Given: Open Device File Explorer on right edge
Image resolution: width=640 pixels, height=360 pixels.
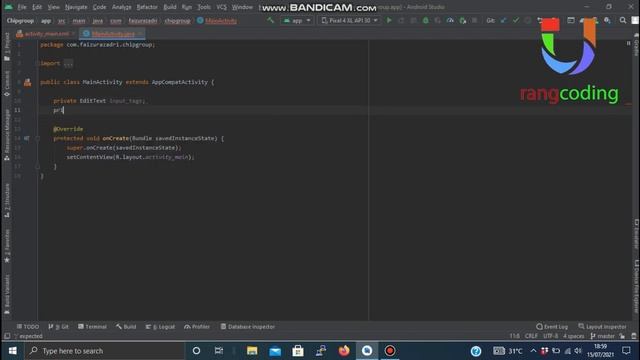Looking at the screenshot, I should pyautogui.click(x=636, y=287).
